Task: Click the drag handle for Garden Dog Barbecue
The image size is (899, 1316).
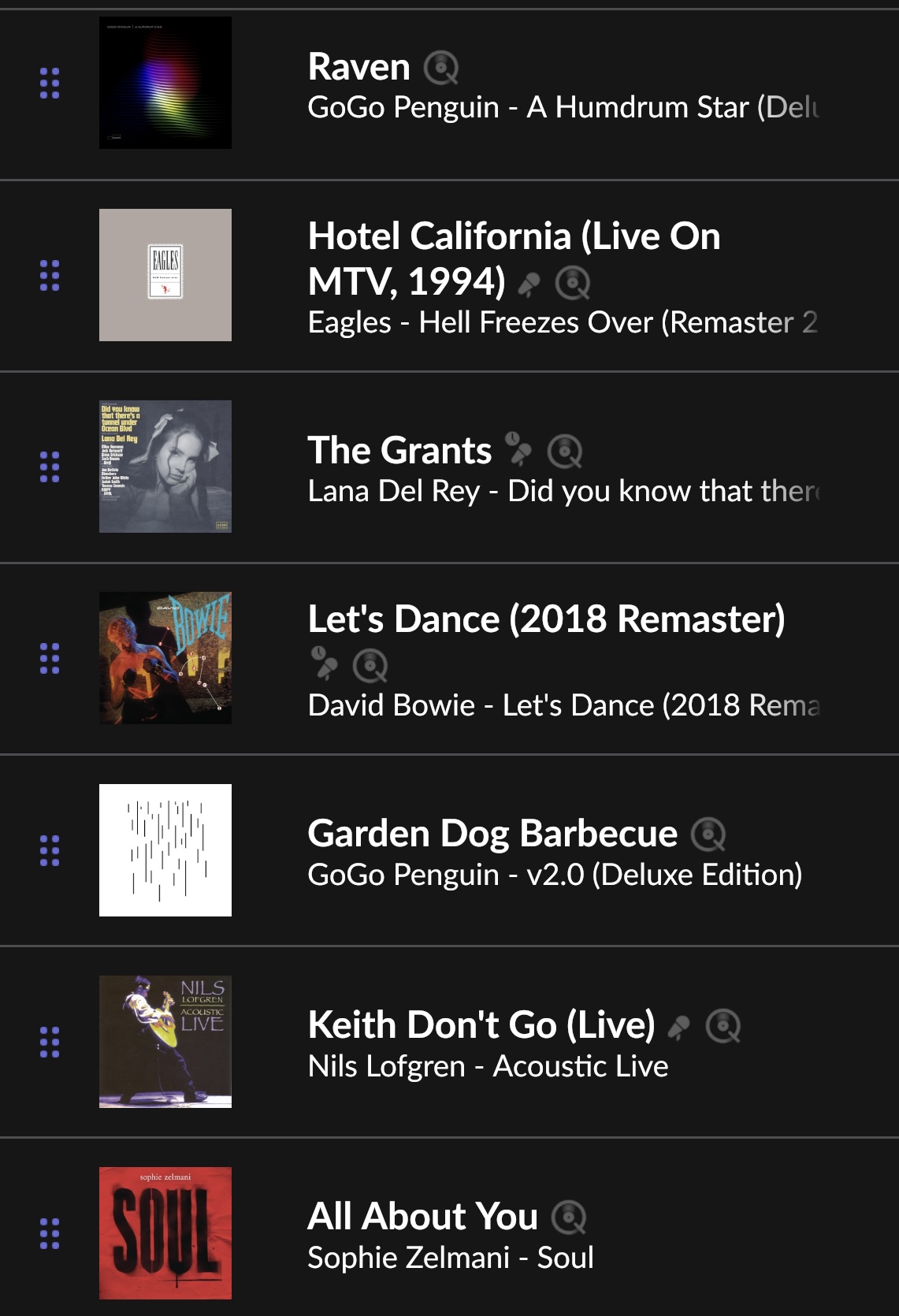Action: [50, 850]
